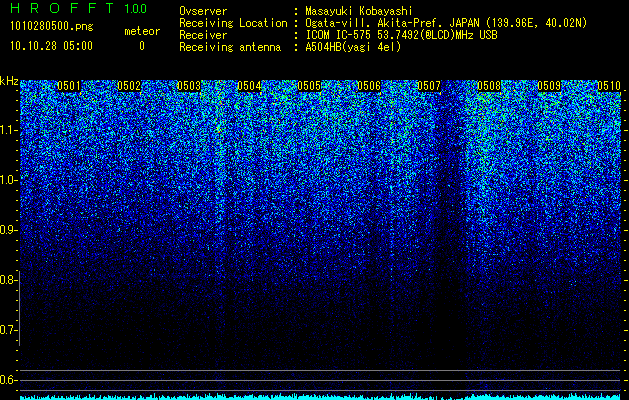Click the Receiving Location value text
629x400 pixels.
[x=446, y=23]
